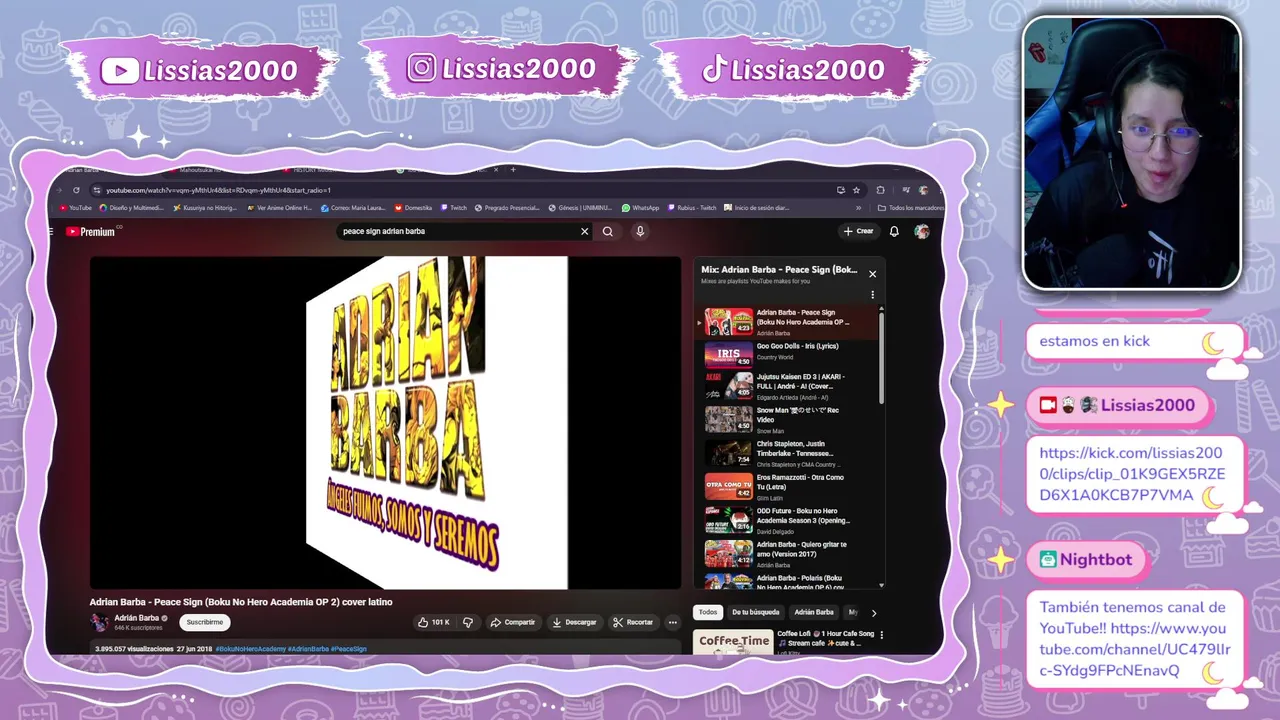Open more actions below the video
The width and height of the screenshot is (1280, 720).
pyautogui.click(x=672, y=622)
